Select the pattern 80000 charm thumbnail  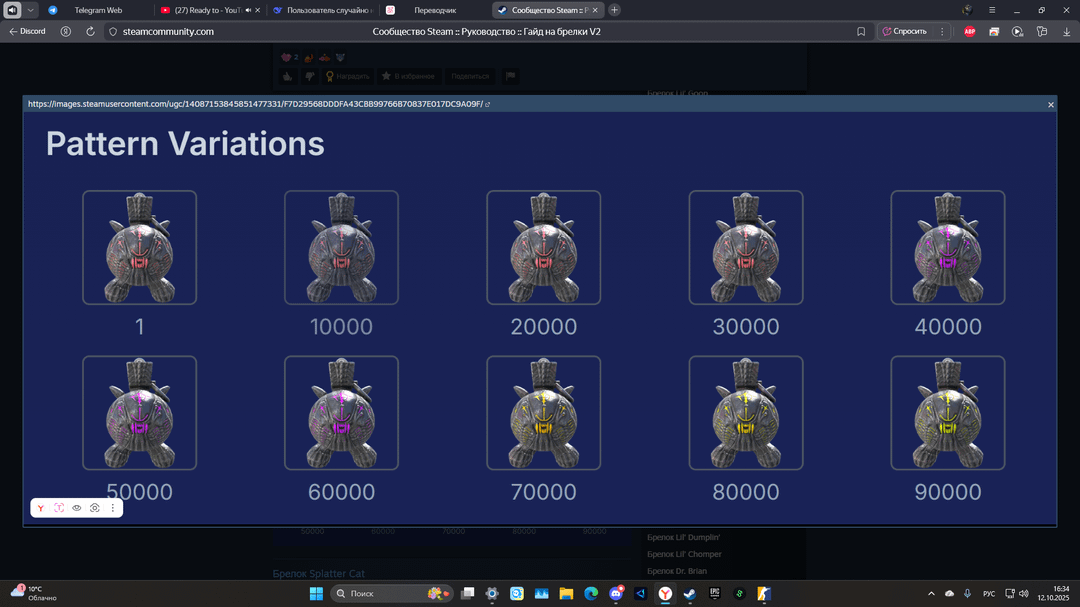point(745,413)
